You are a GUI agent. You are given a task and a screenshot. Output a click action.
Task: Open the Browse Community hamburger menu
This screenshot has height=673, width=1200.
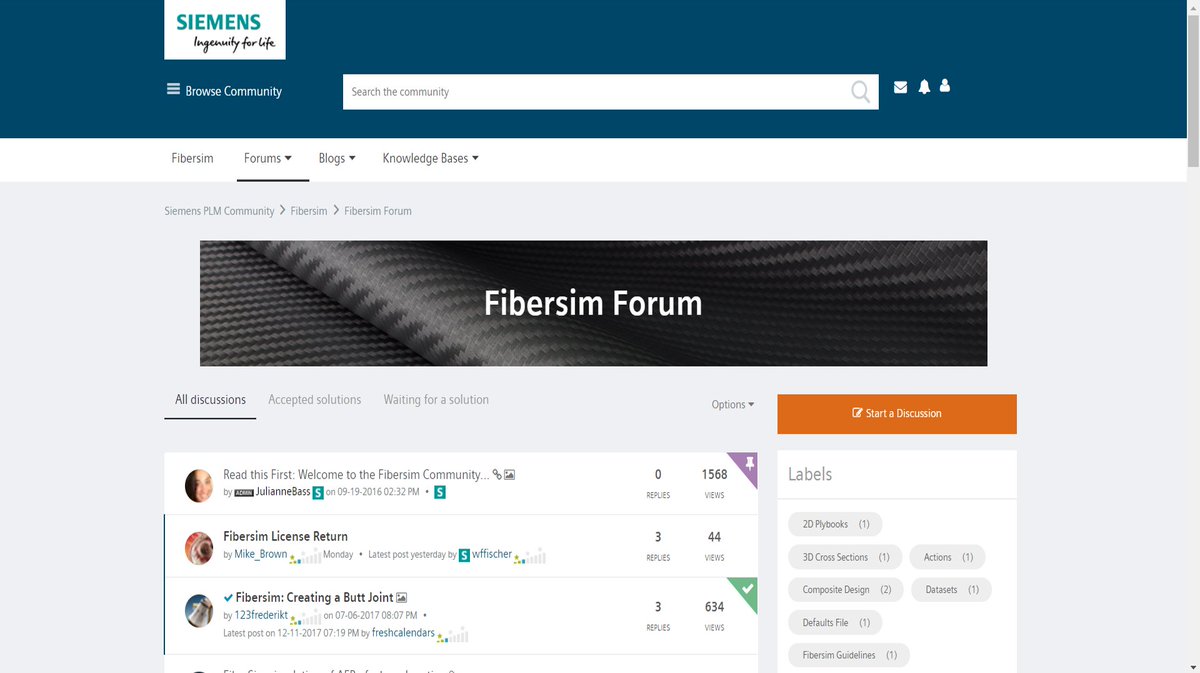(173, 90)
